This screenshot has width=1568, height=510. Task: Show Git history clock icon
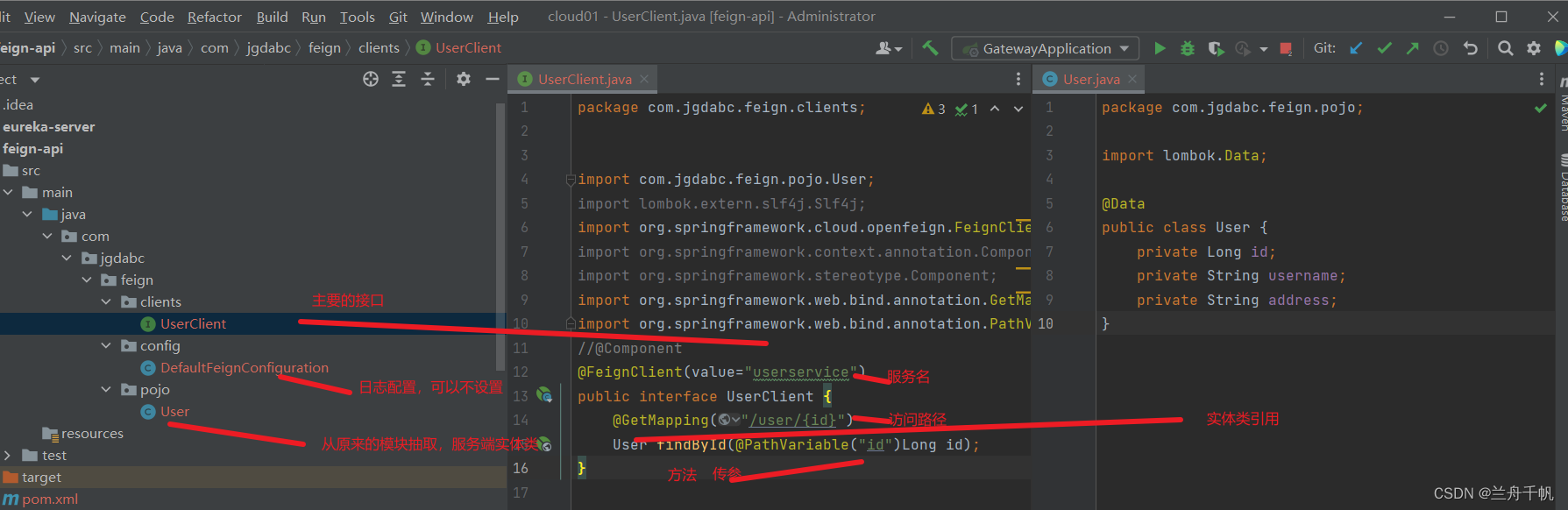pyautogui.click(x=1441, y=48)
